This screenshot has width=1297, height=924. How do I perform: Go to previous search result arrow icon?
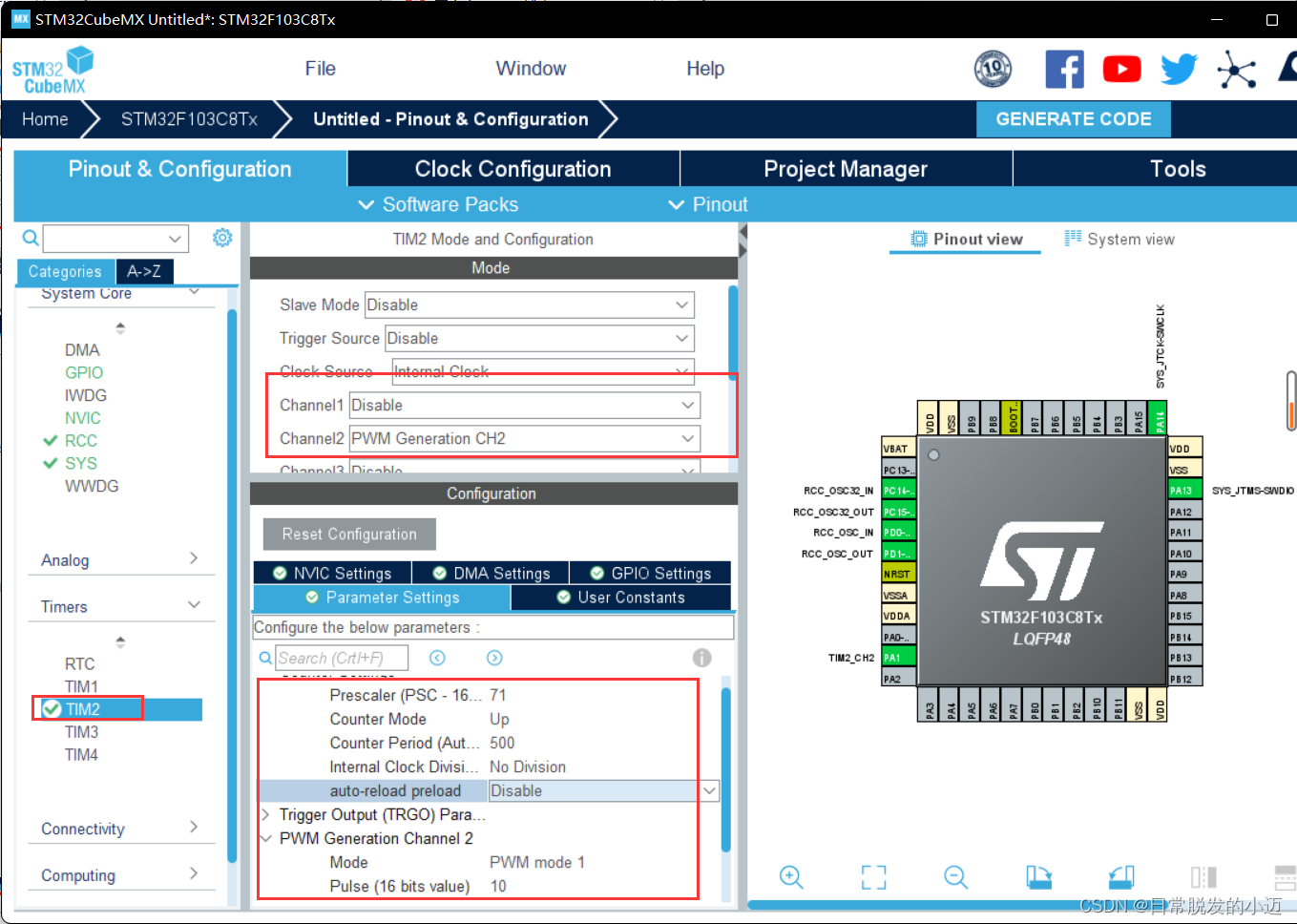437,658
